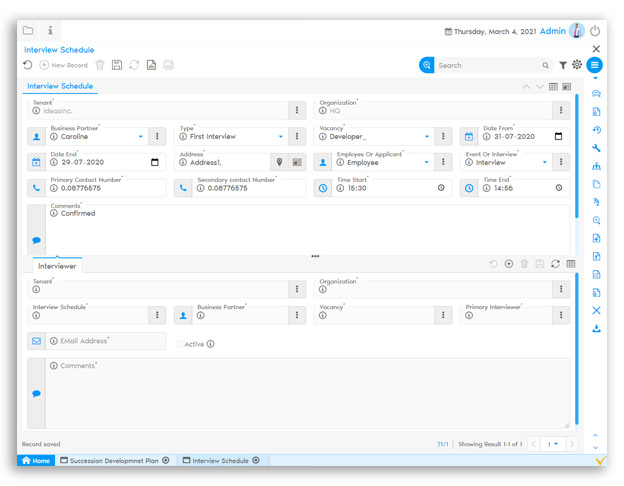
Task: Click the map pin icon in Address field
Action: (x=279, y=162)
